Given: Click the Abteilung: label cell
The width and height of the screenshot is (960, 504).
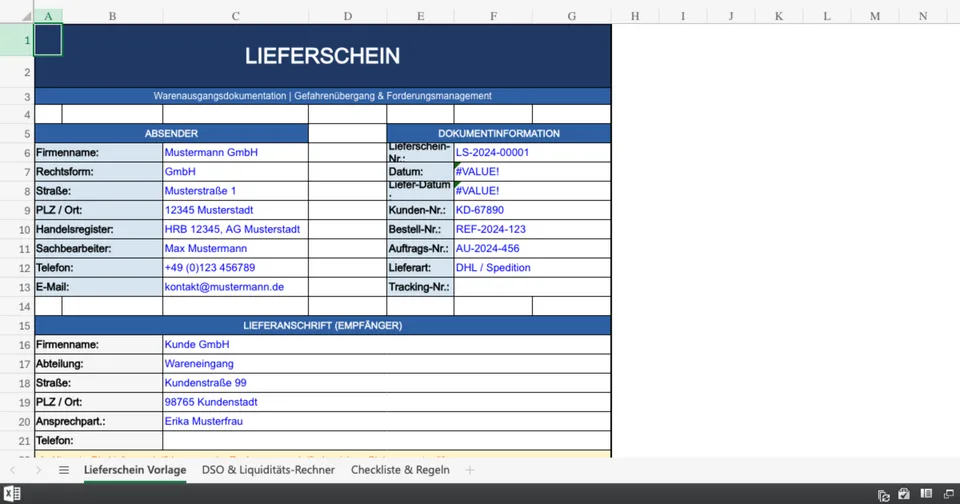Looking at the screenshot, I should (99, 364).
